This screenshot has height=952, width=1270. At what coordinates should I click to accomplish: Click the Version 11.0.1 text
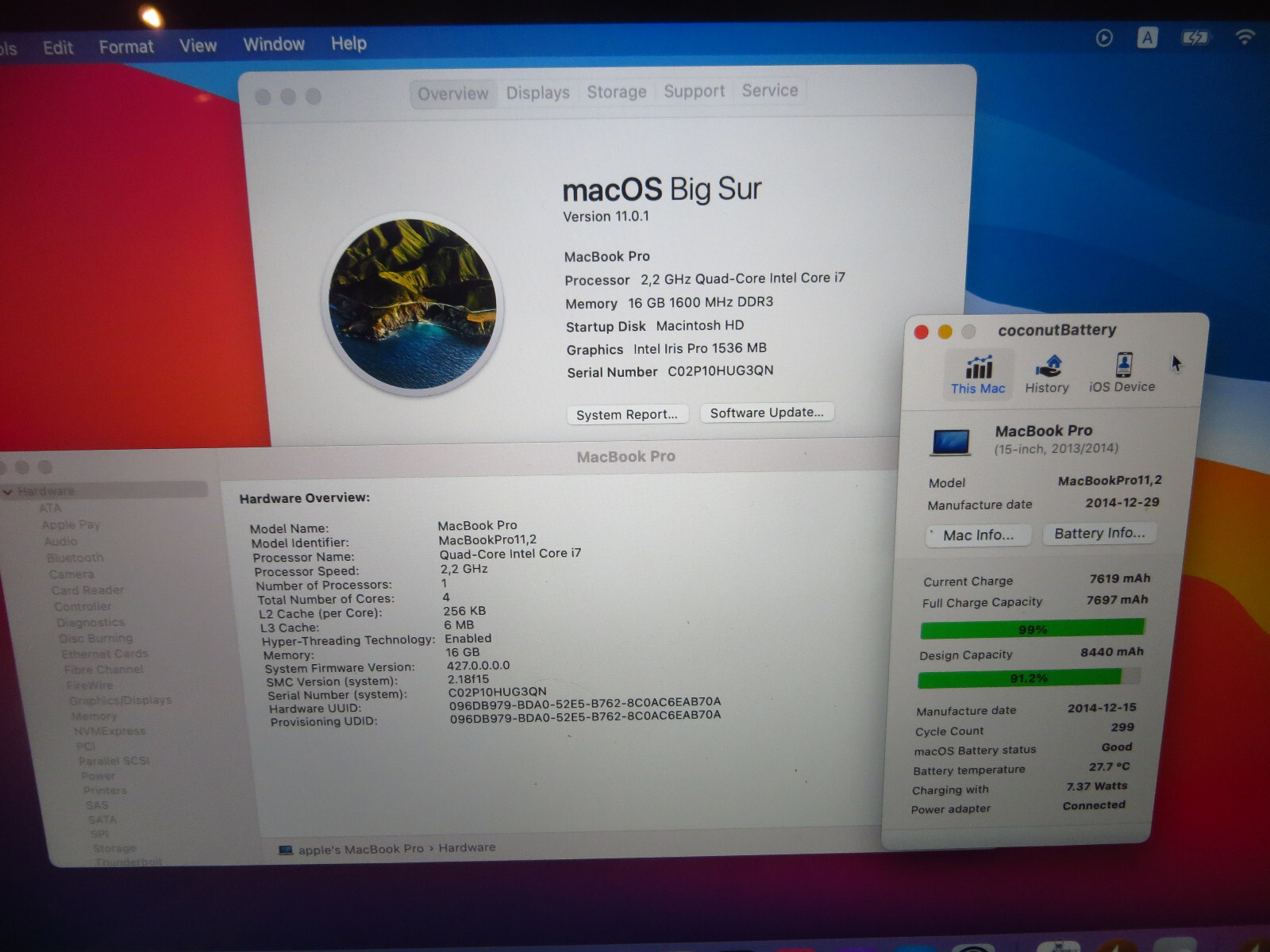click(606, 216)
